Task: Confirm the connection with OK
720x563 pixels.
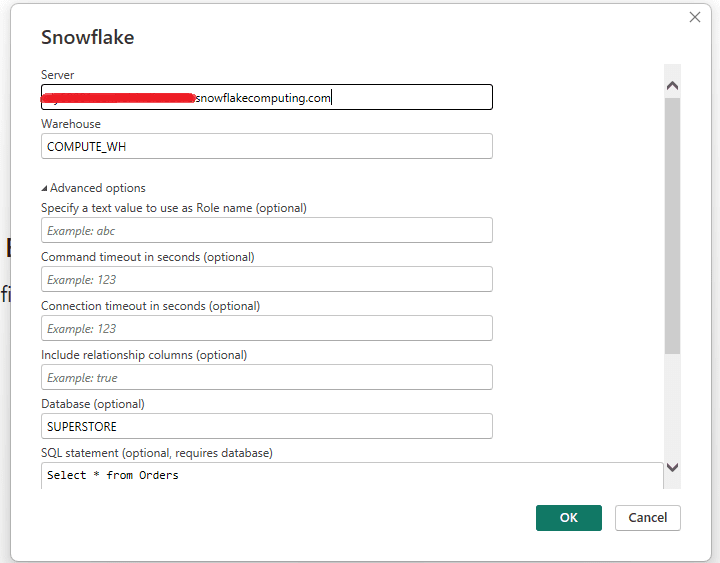Action: pyautogui.click(x=568, y=518)
